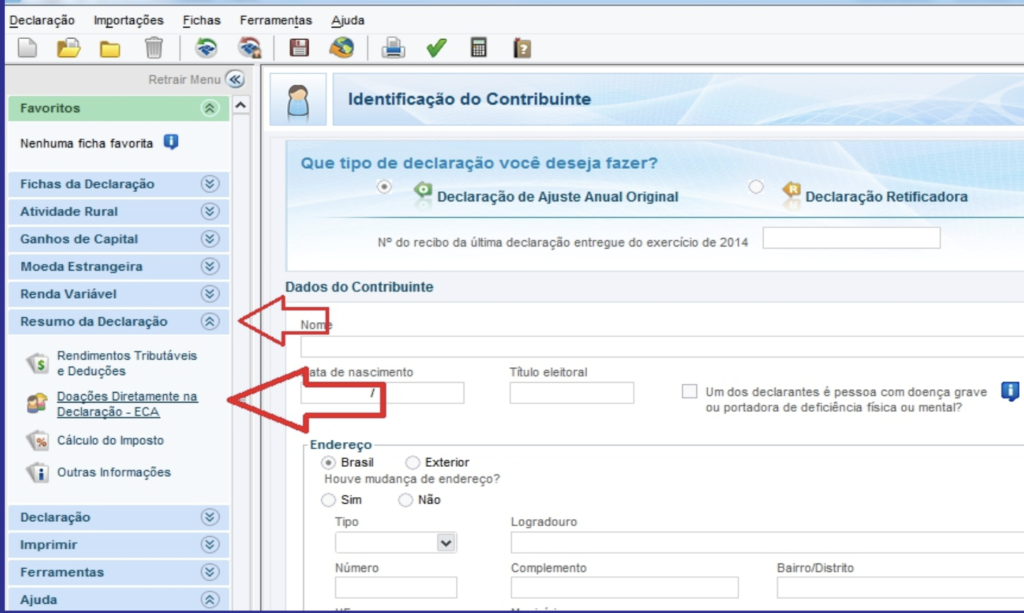Screen dimensions: 1024x613
Task: Click the Logradouro input field
Action: tap(767, 542)
